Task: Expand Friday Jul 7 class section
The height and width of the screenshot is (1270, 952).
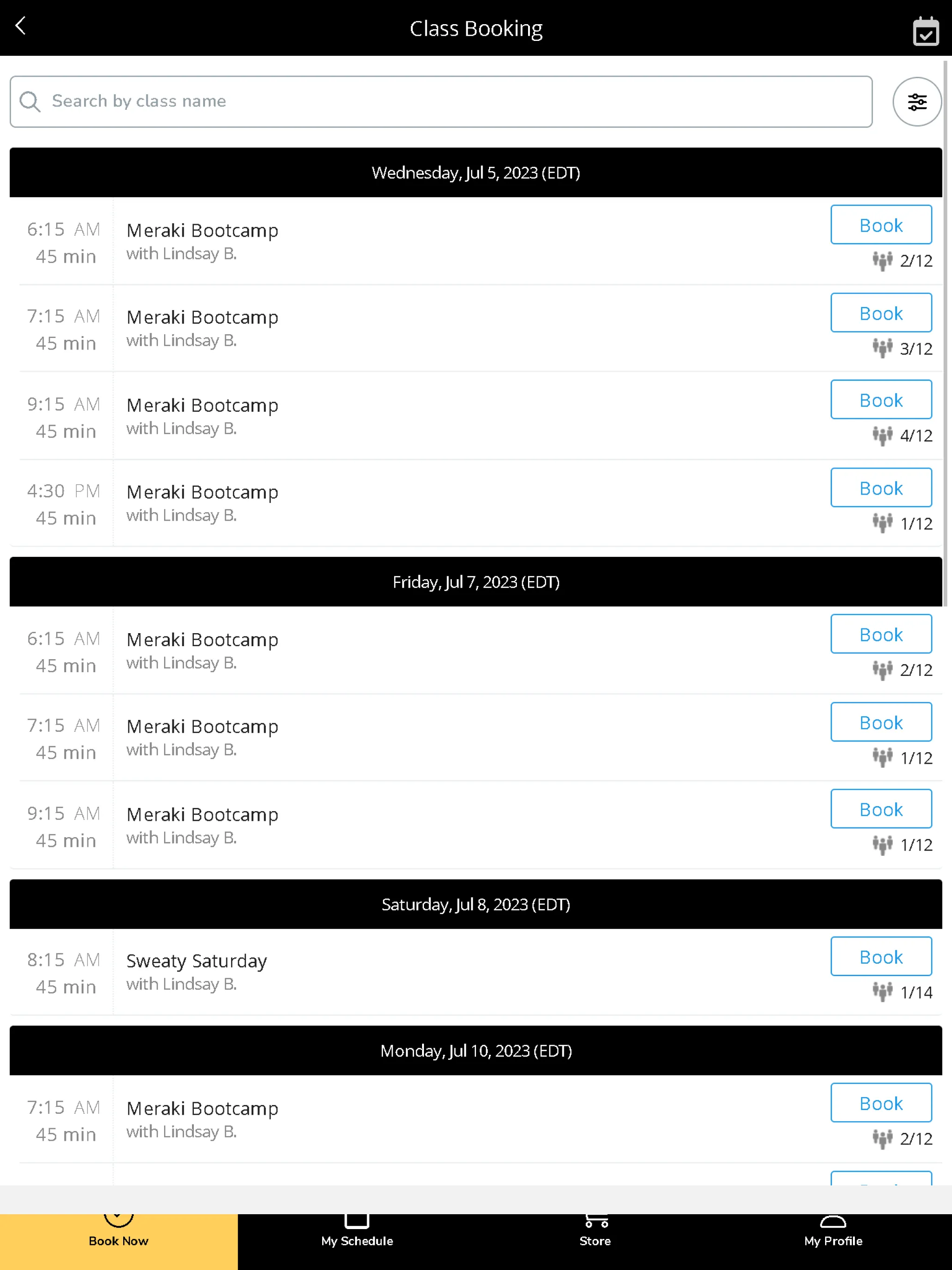Action: coord(476,581)
